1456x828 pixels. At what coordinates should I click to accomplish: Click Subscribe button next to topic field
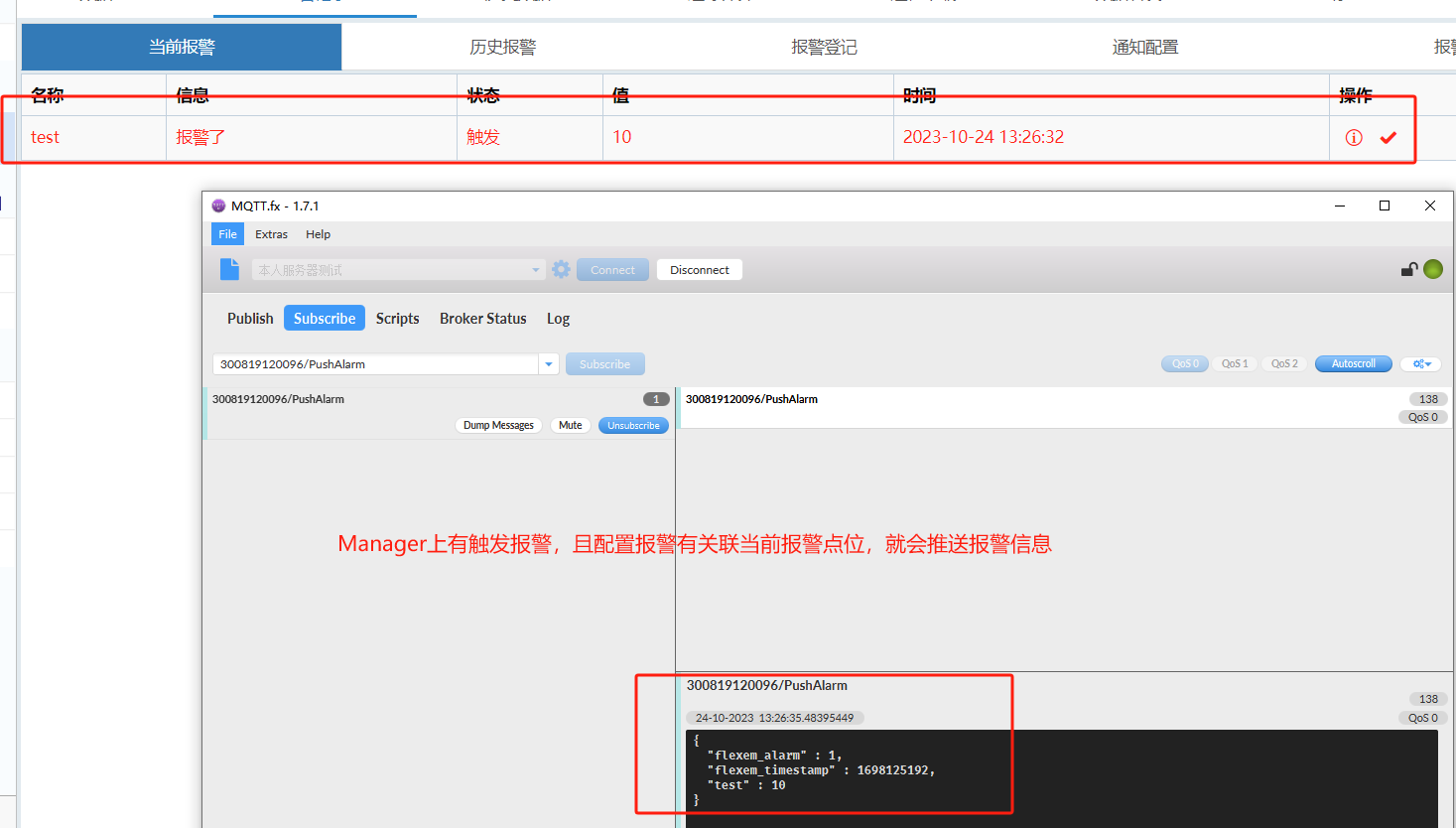(604, 364)
